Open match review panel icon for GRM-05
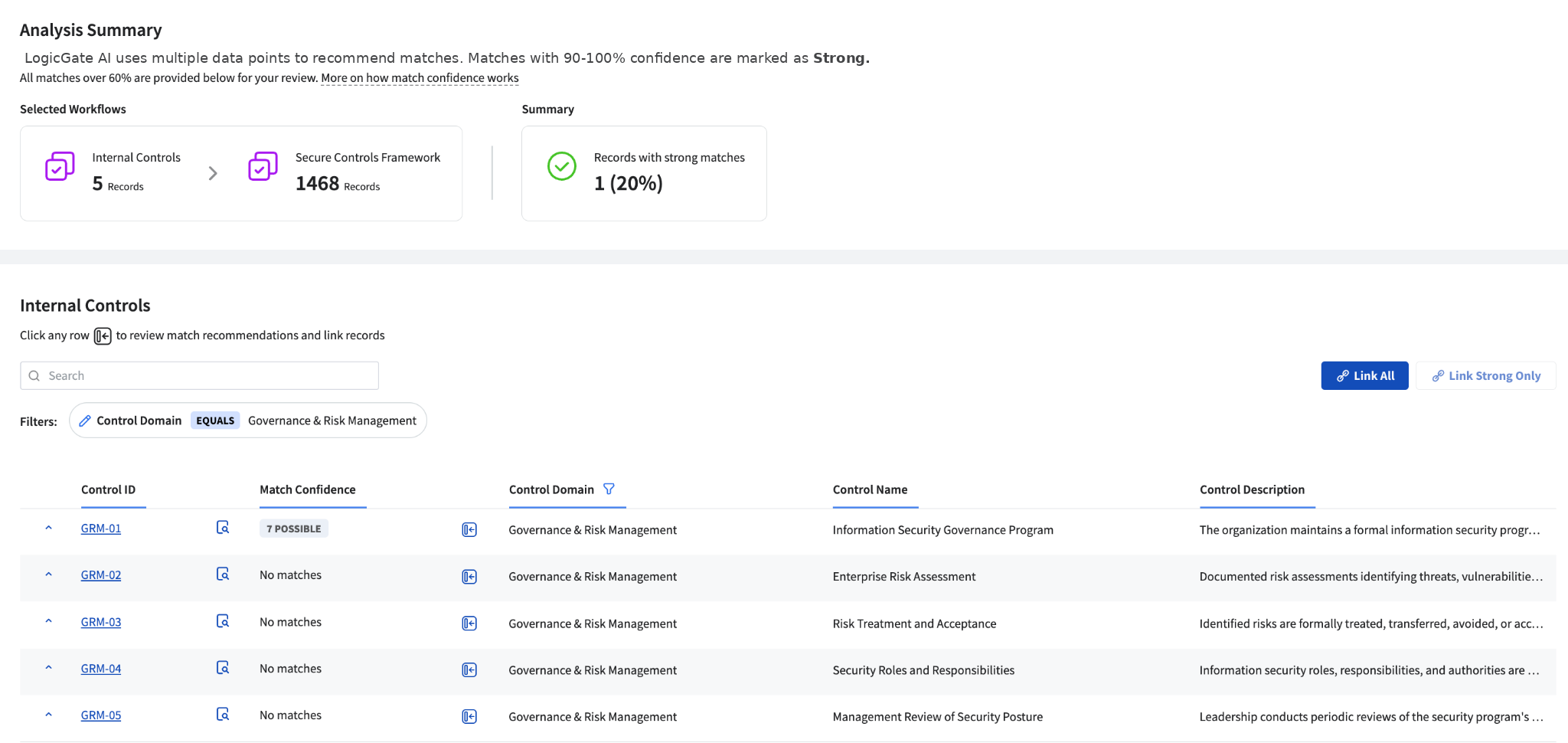Image resolution: width=1568 pixels, height=743 pixels. 469,717
